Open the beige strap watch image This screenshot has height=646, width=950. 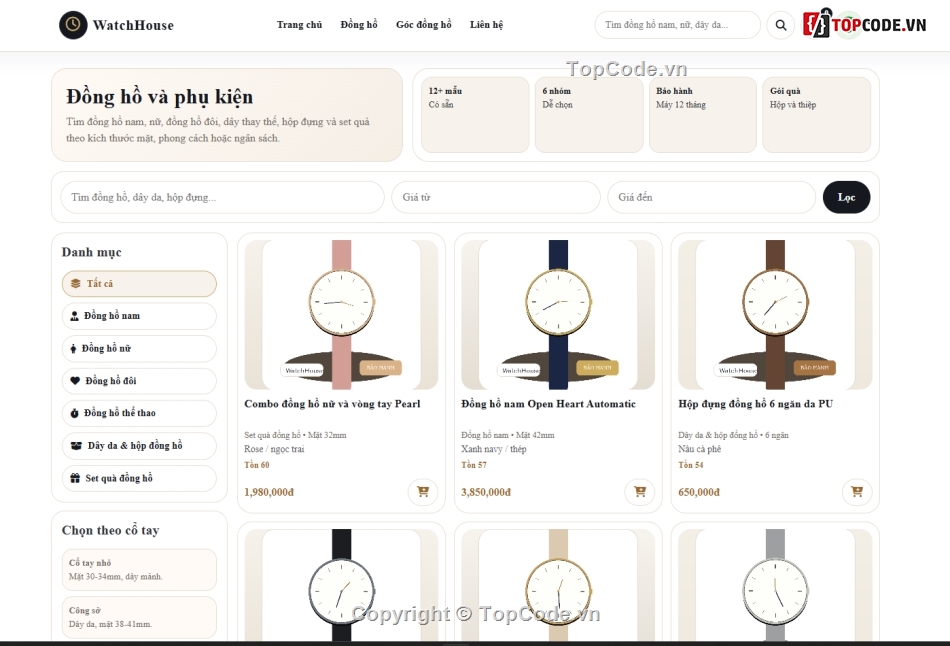pyautogui.click(x=558, y=585)
